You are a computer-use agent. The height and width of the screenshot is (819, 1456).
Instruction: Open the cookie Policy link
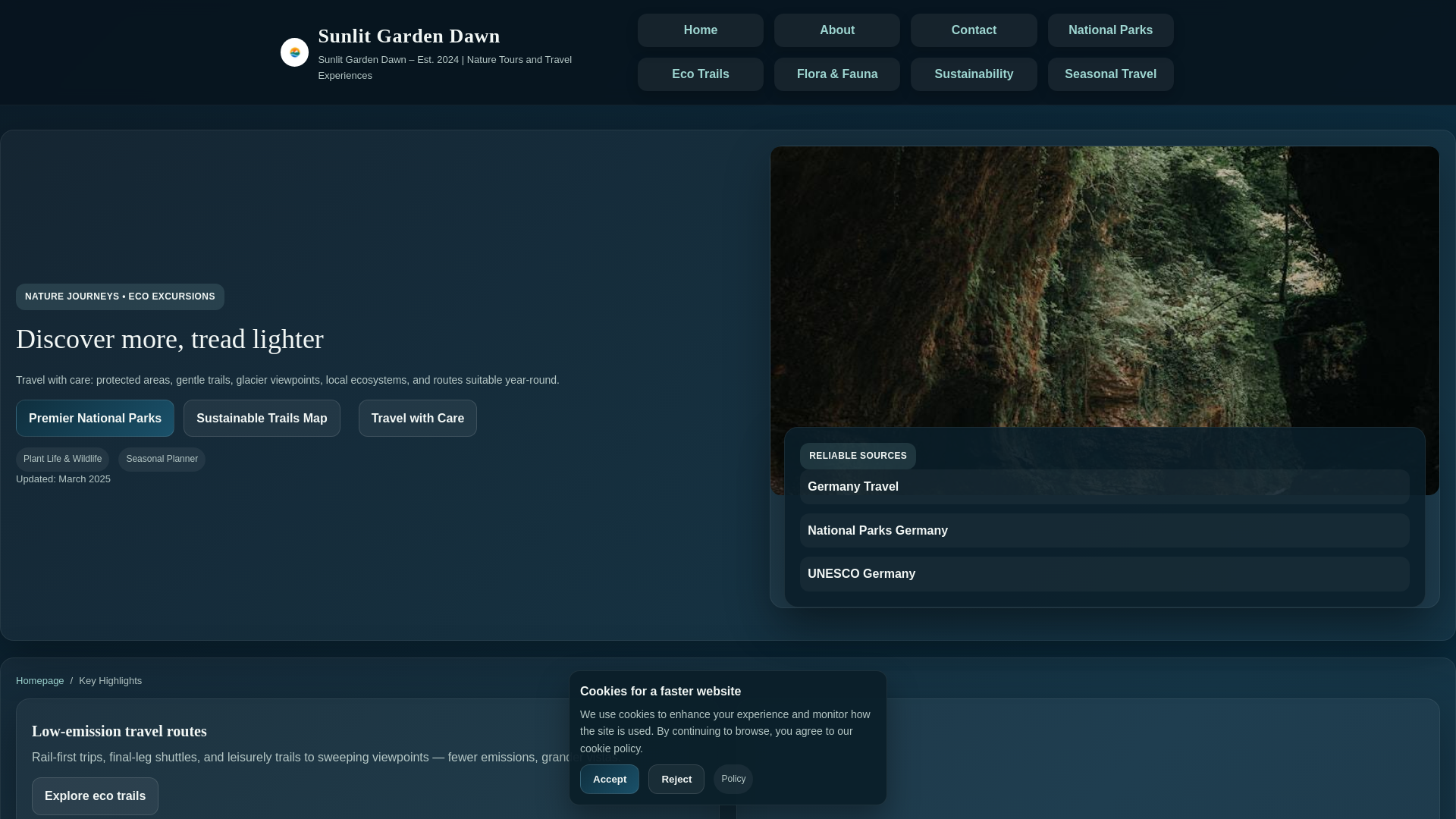coord(733,779)
